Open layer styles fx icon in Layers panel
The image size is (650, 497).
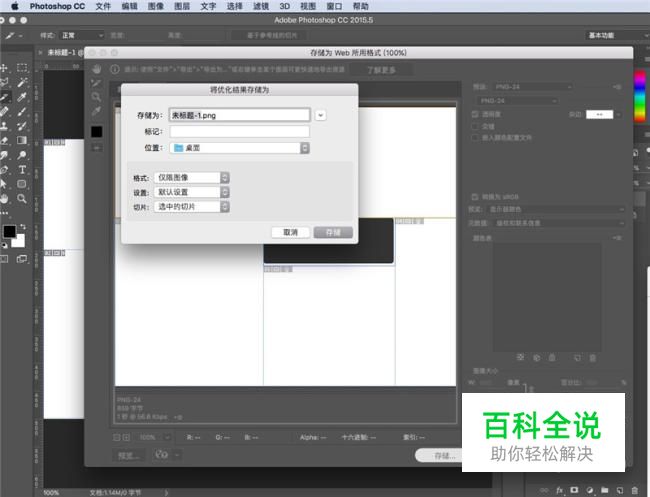(x=560, y=490)
